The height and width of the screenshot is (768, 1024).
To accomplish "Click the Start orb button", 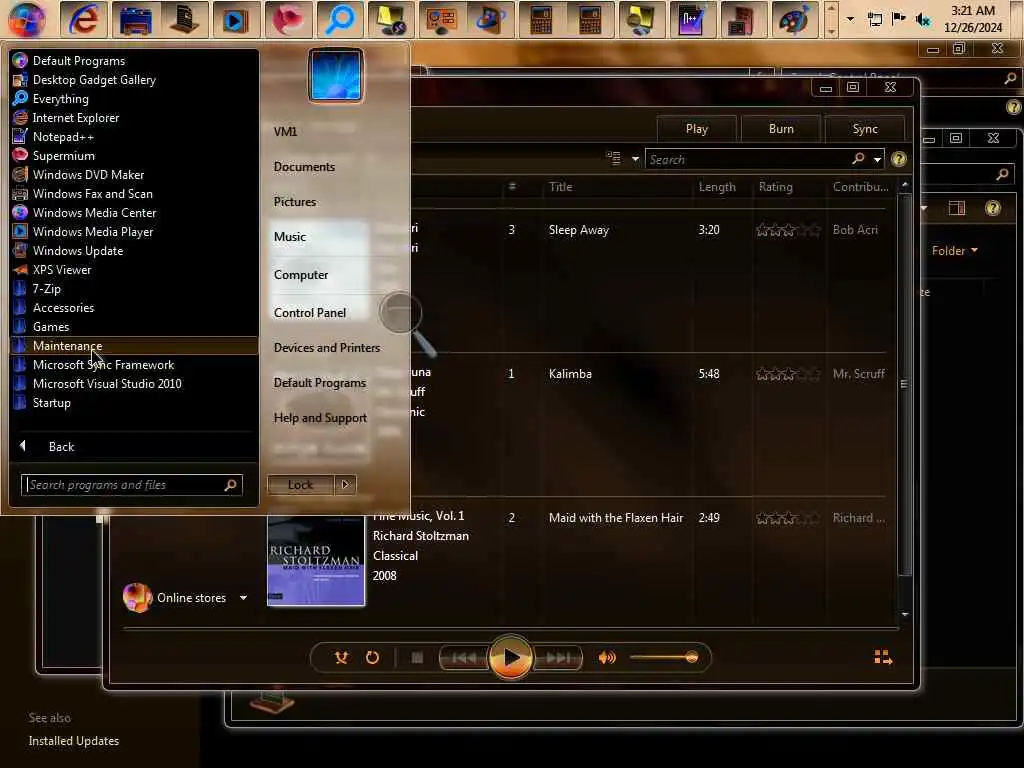I will click(x=27, y=18).
